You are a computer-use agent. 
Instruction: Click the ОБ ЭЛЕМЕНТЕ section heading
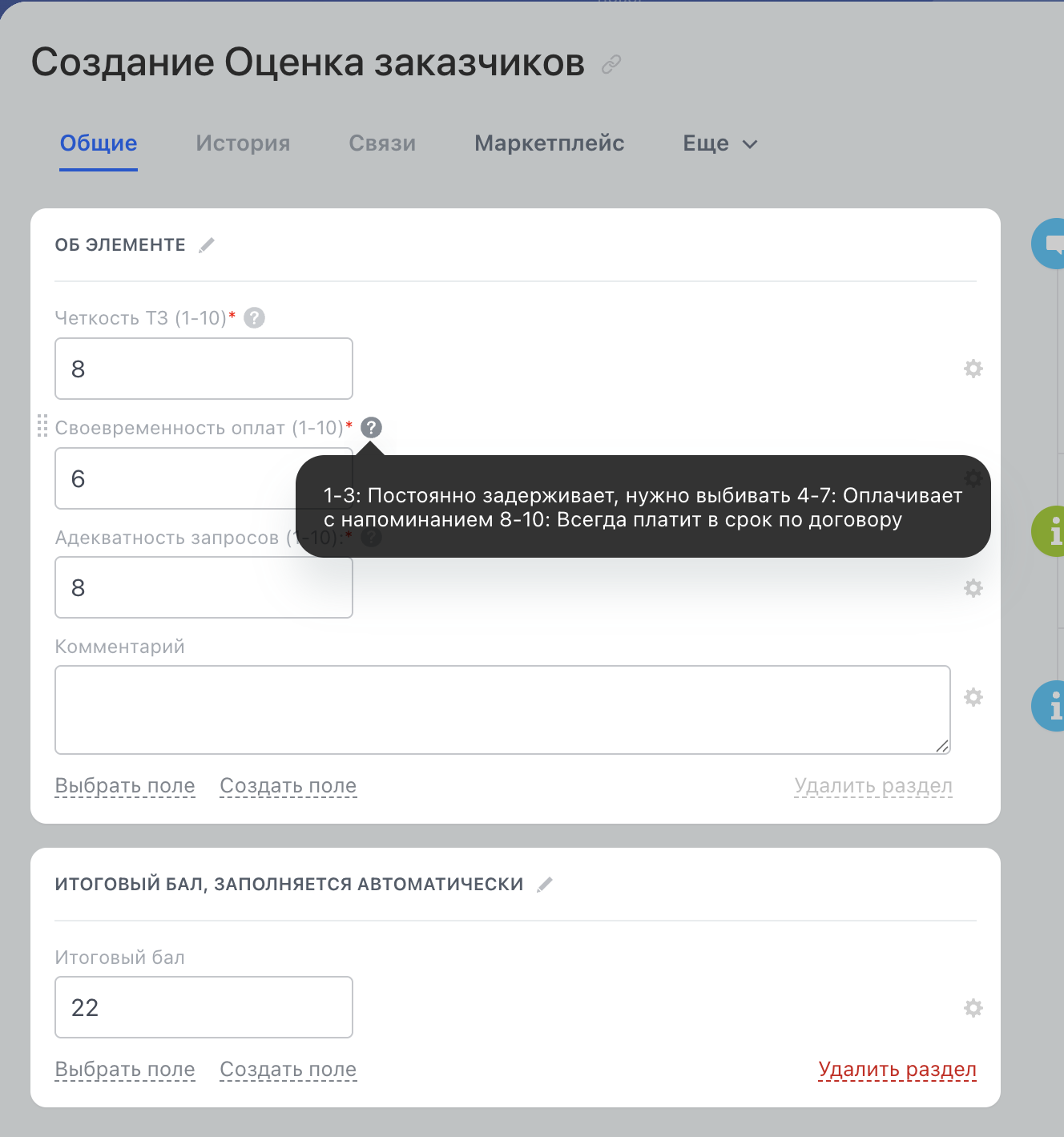tap(120, 245)
